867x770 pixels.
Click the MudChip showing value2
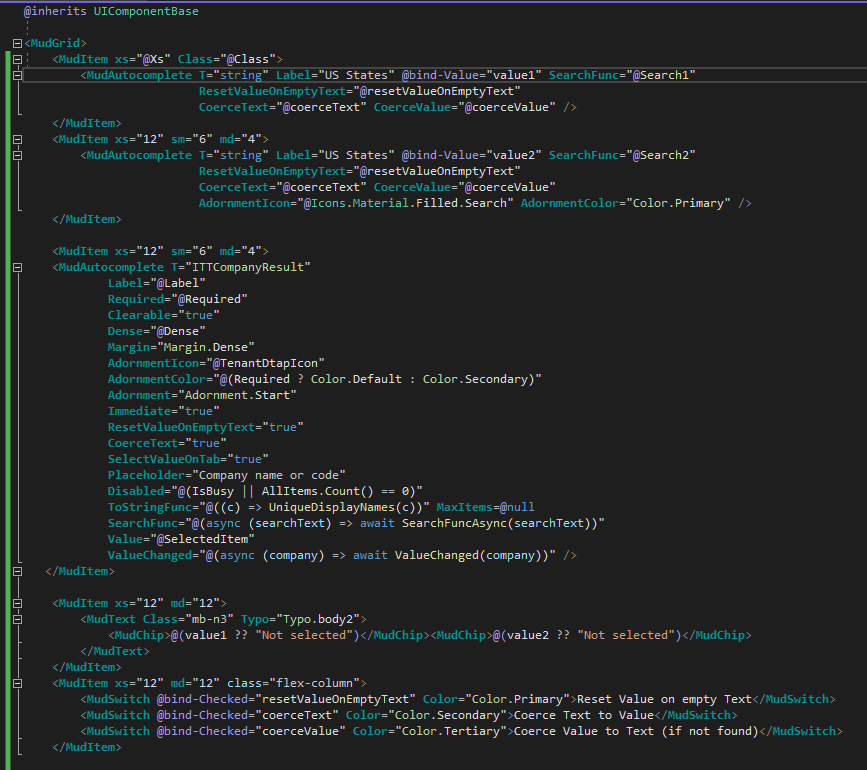tap(591, 636)
